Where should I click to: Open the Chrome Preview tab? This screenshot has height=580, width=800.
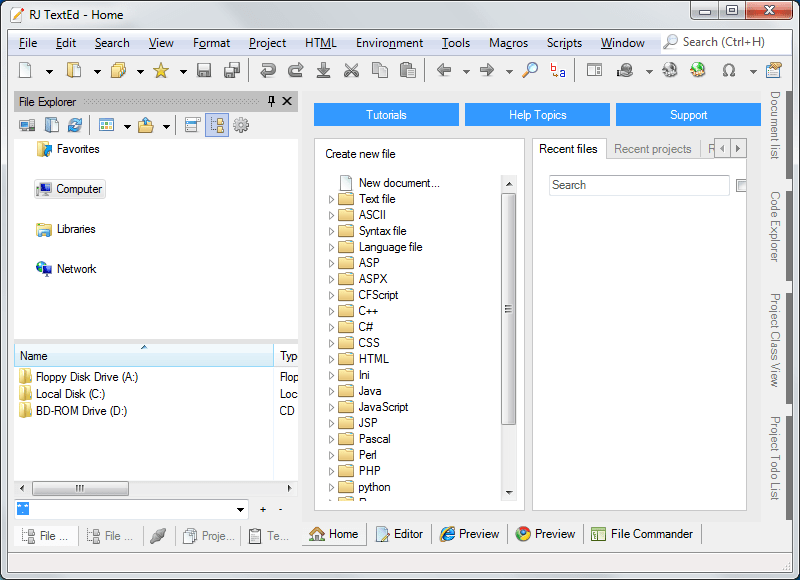[x=545, y=534]
